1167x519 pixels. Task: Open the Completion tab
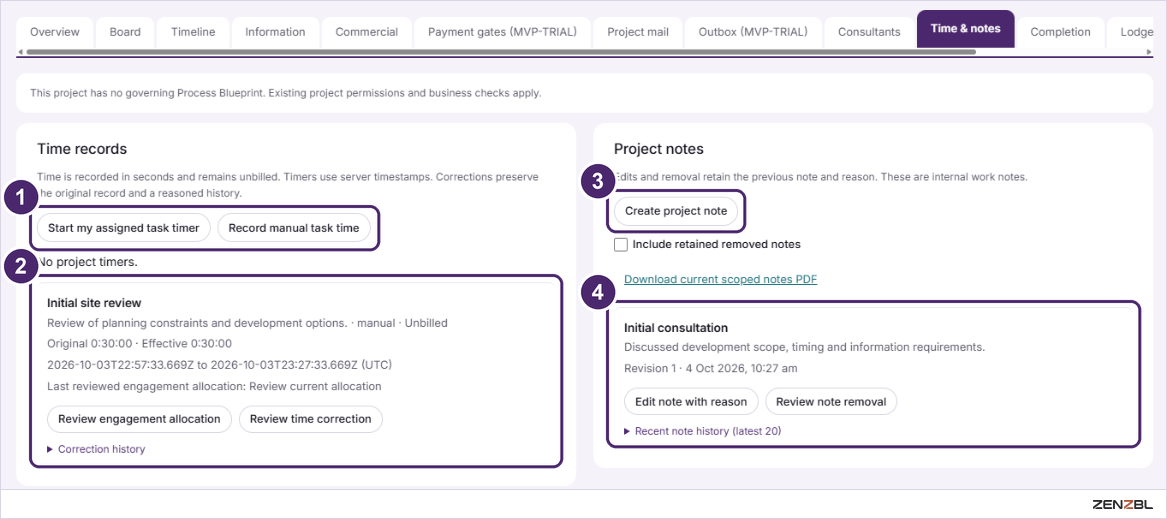(1061, 32)
